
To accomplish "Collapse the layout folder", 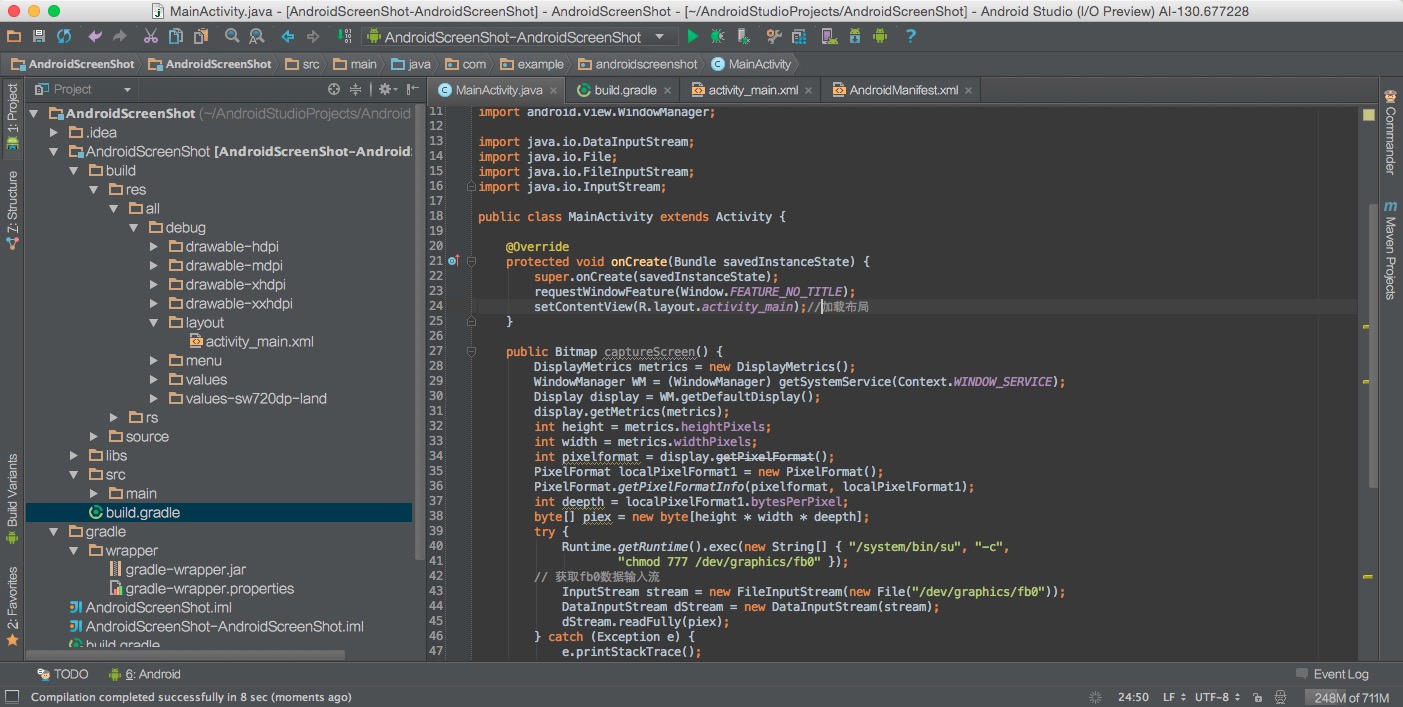I will click(x=154, y=322).
